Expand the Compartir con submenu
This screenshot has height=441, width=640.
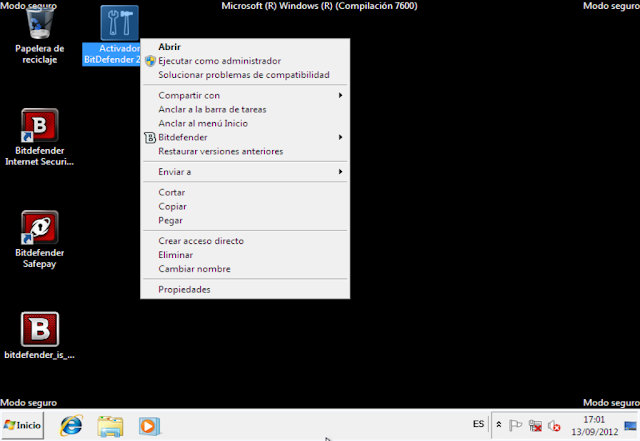[x=245, y=96]
